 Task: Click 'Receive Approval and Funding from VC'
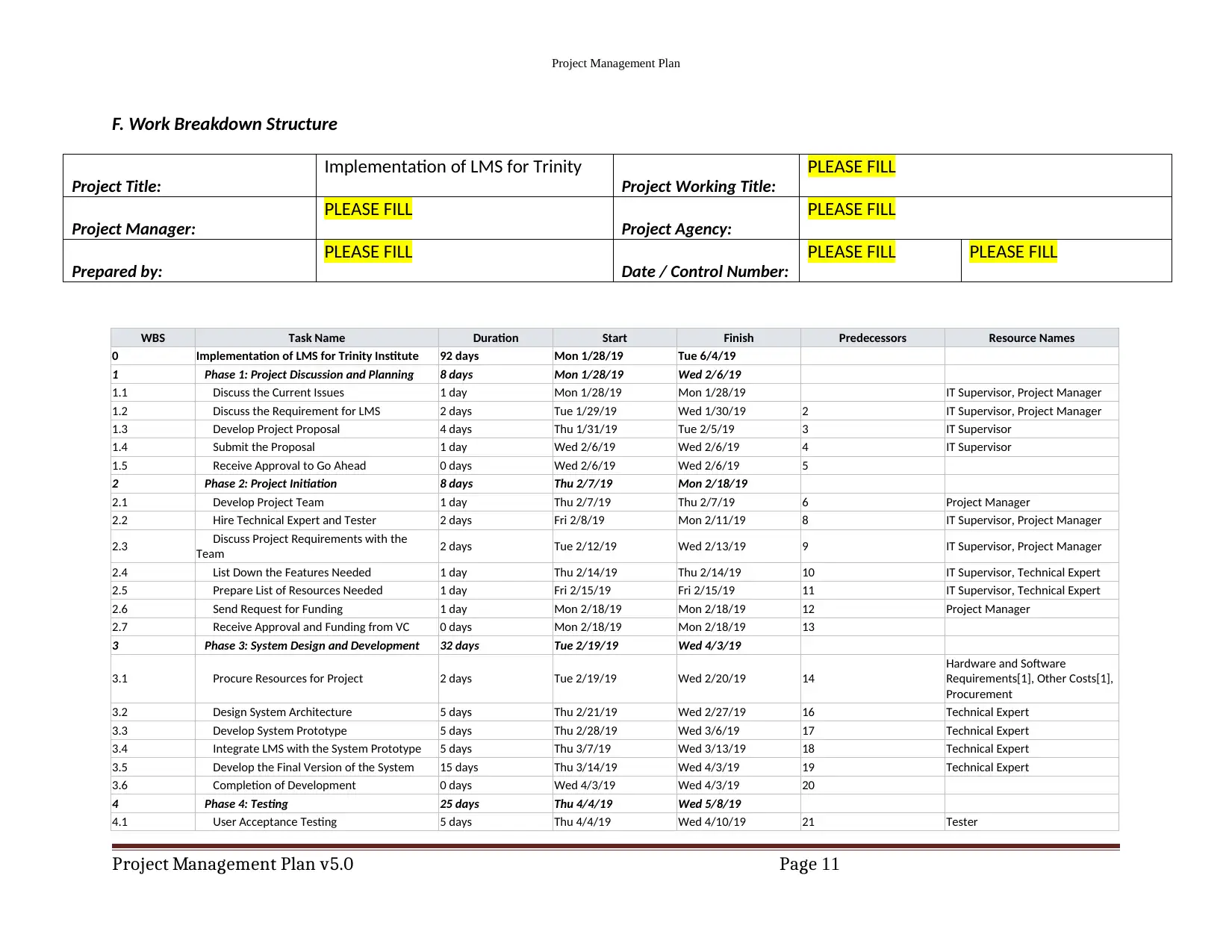[x=311, y=627]
